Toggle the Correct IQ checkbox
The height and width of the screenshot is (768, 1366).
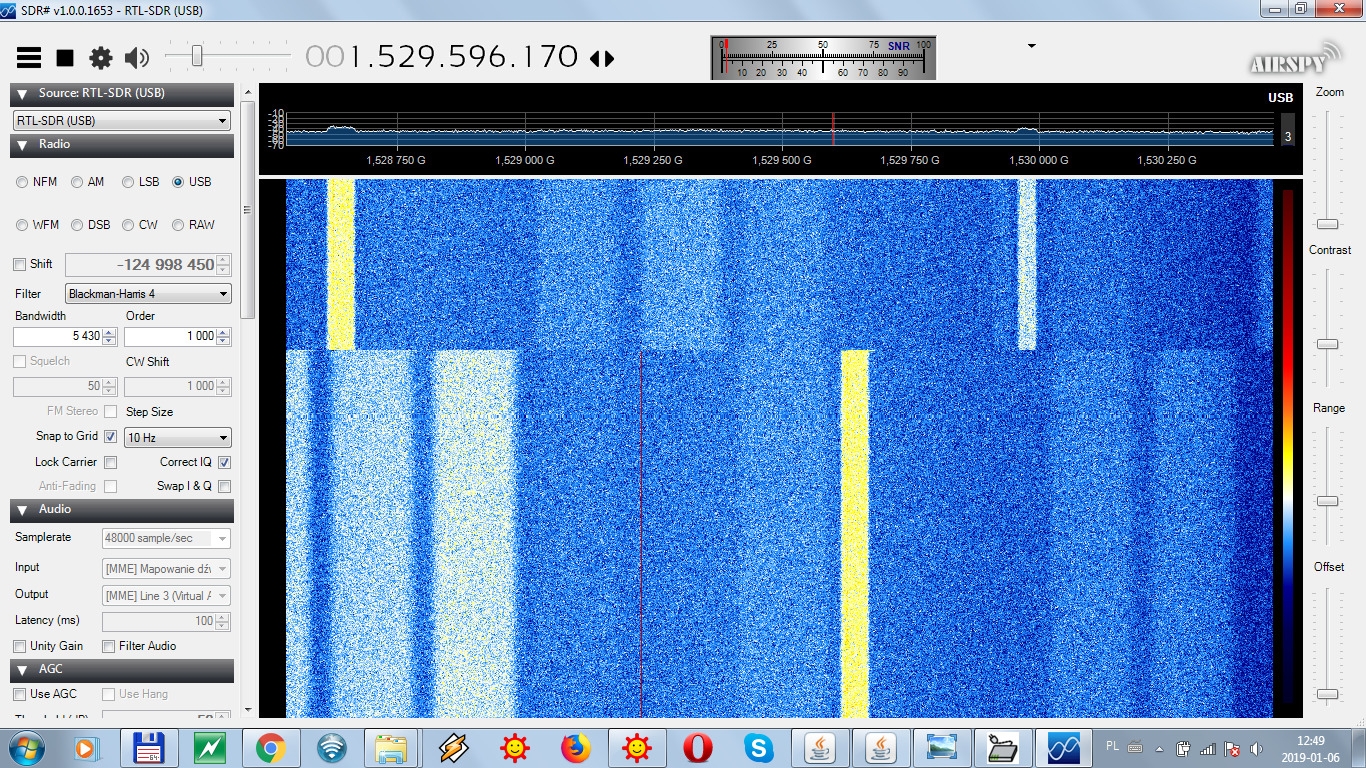tap(224, 462)
